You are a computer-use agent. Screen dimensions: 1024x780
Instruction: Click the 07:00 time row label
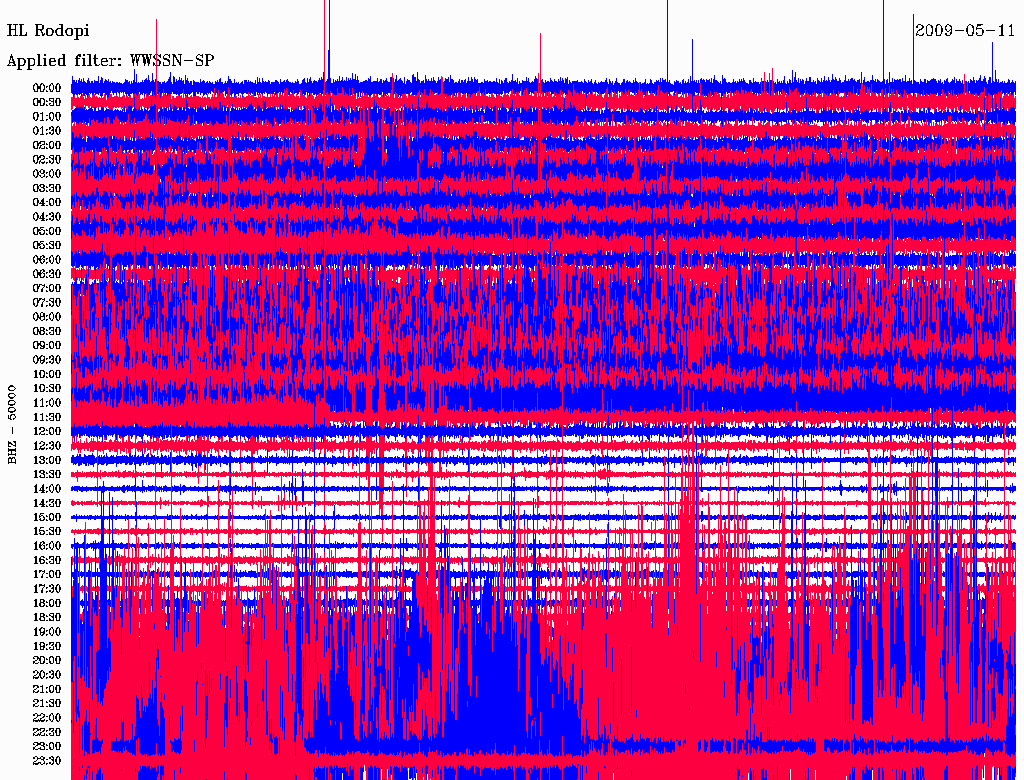tap(47, 288)
